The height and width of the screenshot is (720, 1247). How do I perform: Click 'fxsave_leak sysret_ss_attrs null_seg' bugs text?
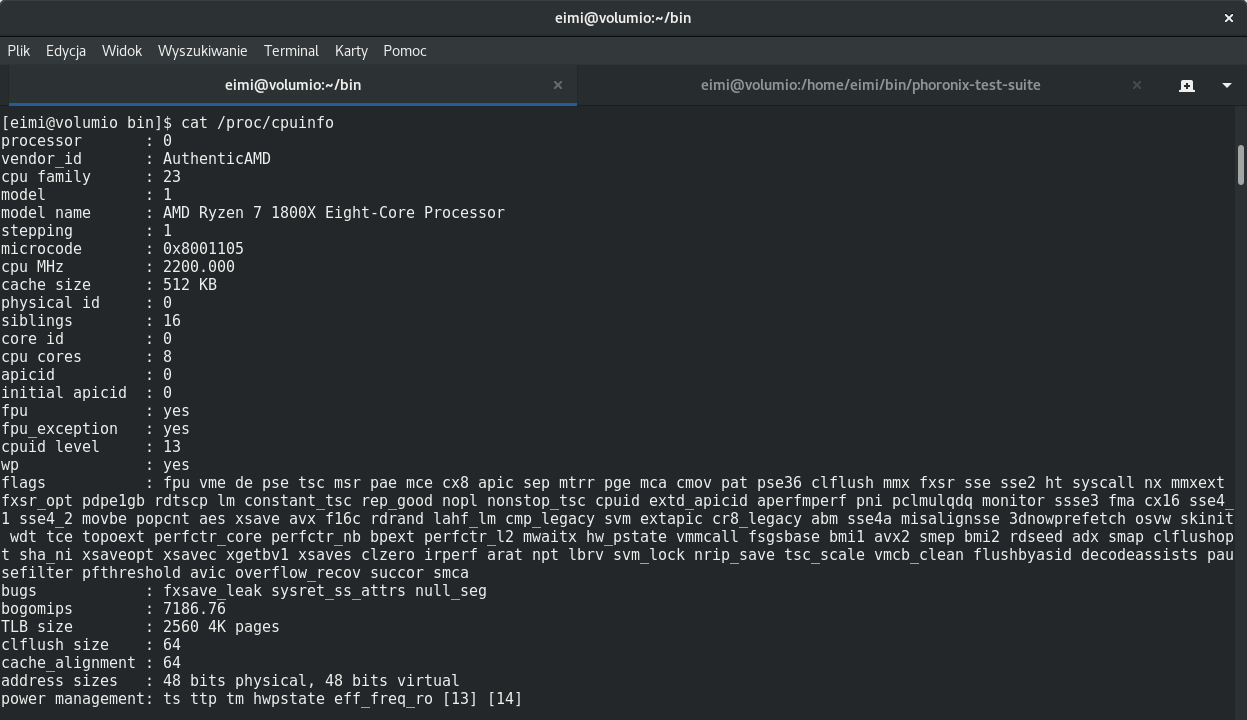325,590
